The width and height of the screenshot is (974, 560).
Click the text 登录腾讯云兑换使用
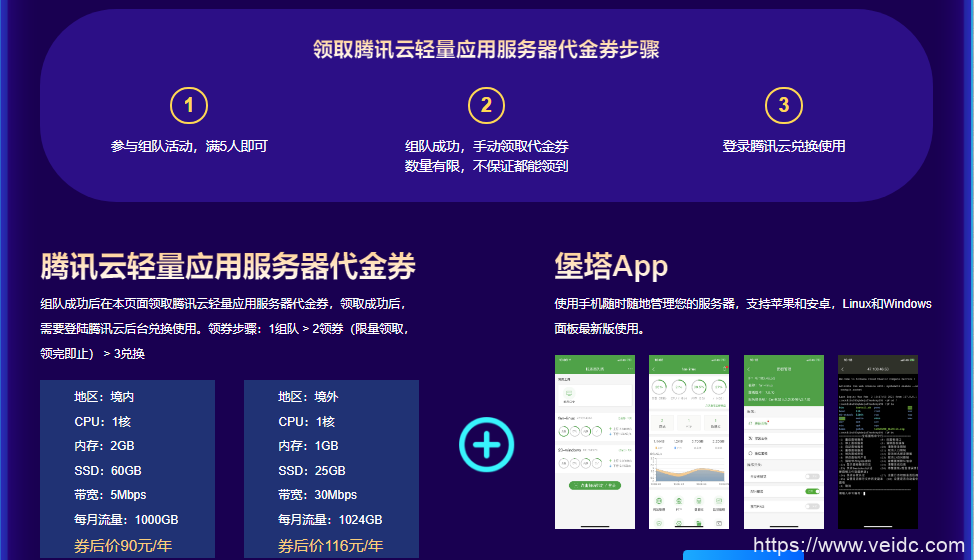click(x=784, y=147)
